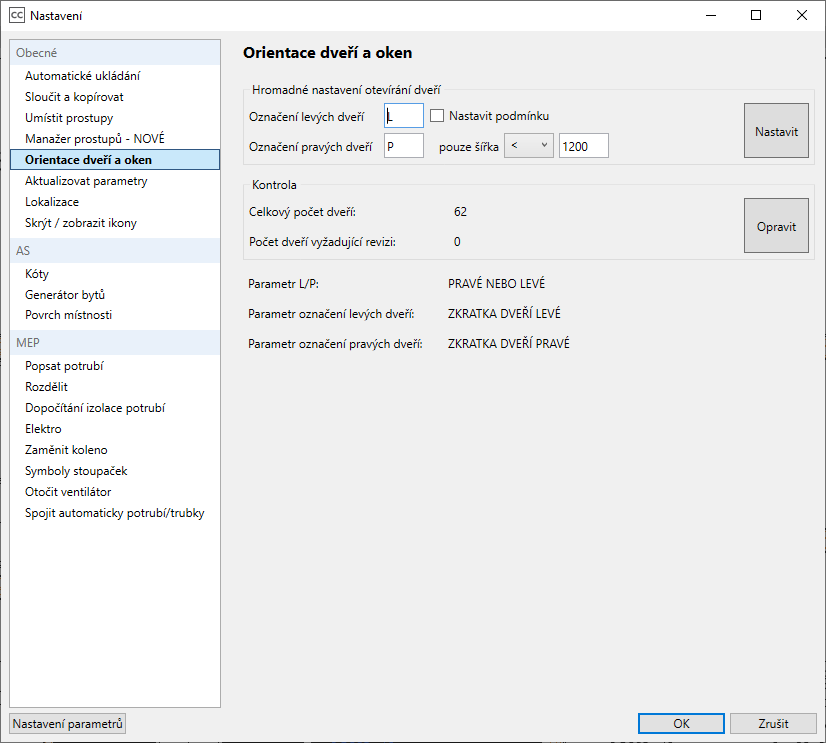Focus the Označení levých dveří field
The width and height of the screenshot is (826, 743).
point(404,115)
